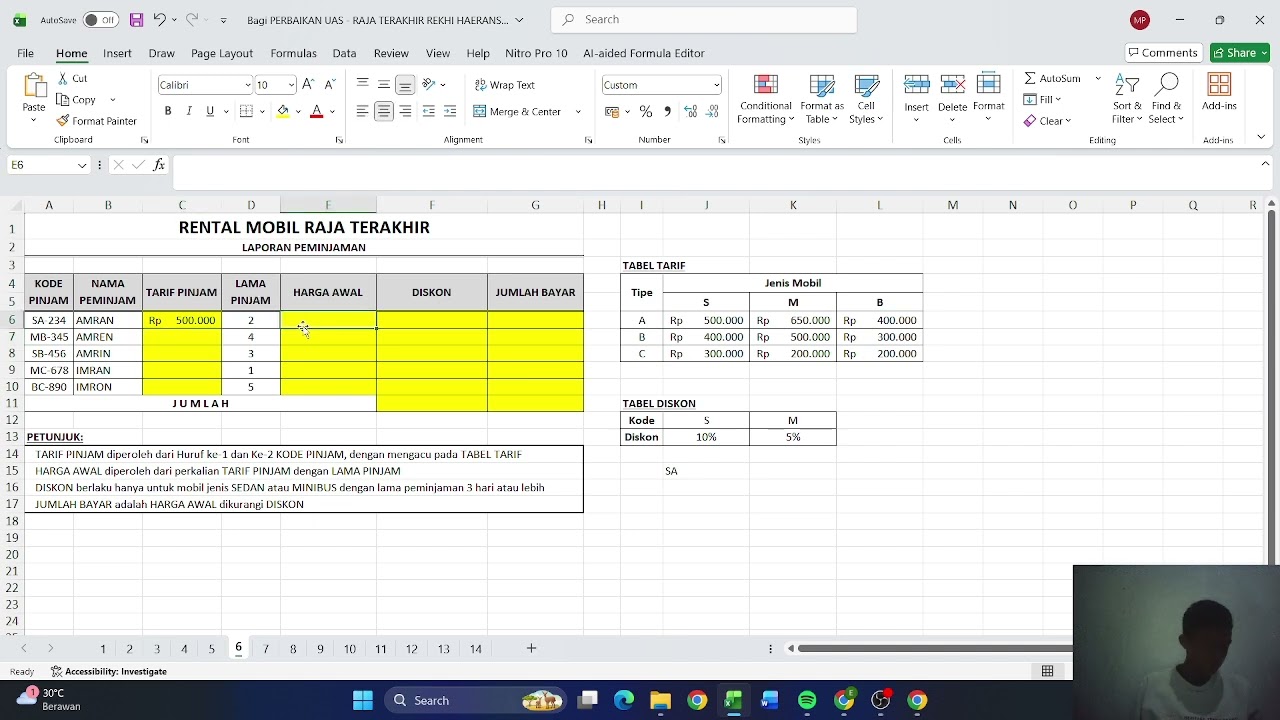Open Spotify from the taskbar
The width and height of the screenshot is (1280, 720).
(x=807, y=700)
